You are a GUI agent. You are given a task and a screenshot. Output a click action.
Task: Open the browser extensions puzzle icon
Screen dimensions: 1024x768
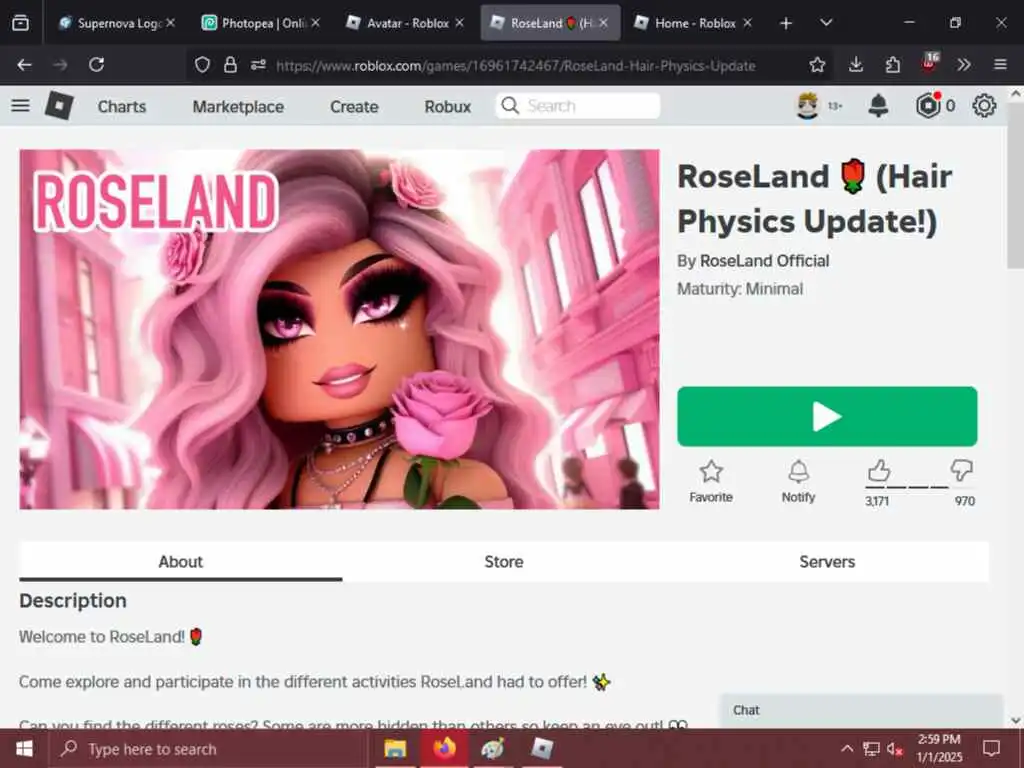(x=893, y=65)
